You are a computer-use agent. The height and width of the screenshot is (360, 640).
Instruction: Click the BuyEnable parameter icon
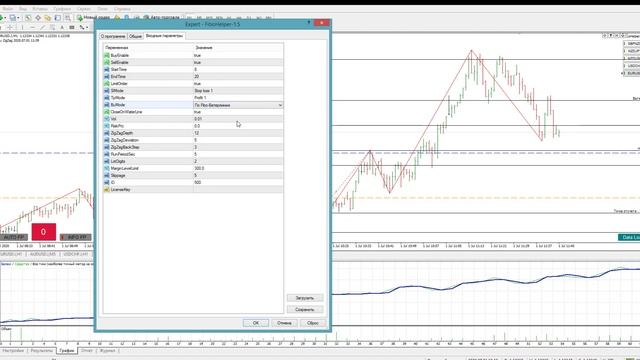tap(107, 55)
